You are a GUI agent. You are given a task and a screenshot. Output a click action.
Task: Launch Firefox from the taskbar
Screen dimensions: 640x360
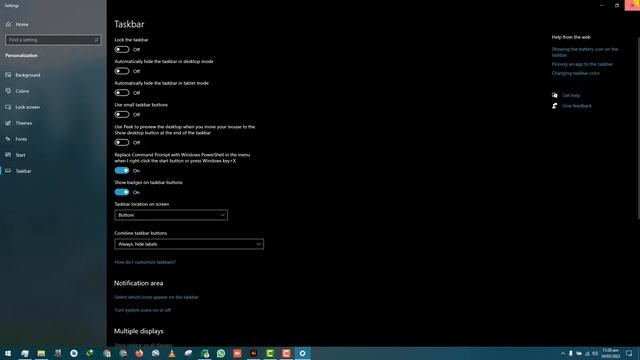(139, 353)
